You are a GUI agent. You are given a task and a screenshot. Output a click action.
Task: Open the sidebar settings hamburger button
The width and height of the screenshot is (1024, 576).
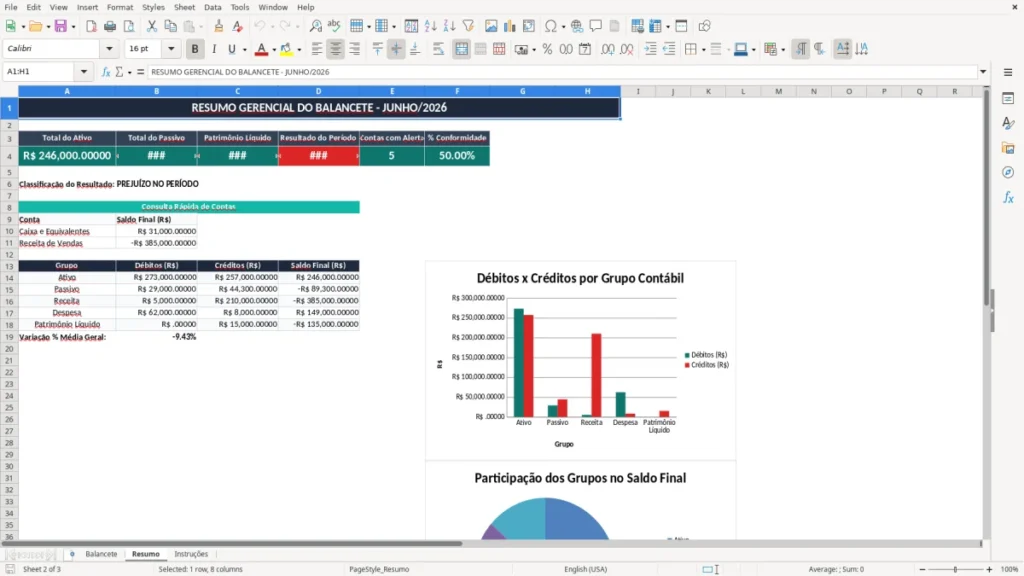click(1008, 72)
